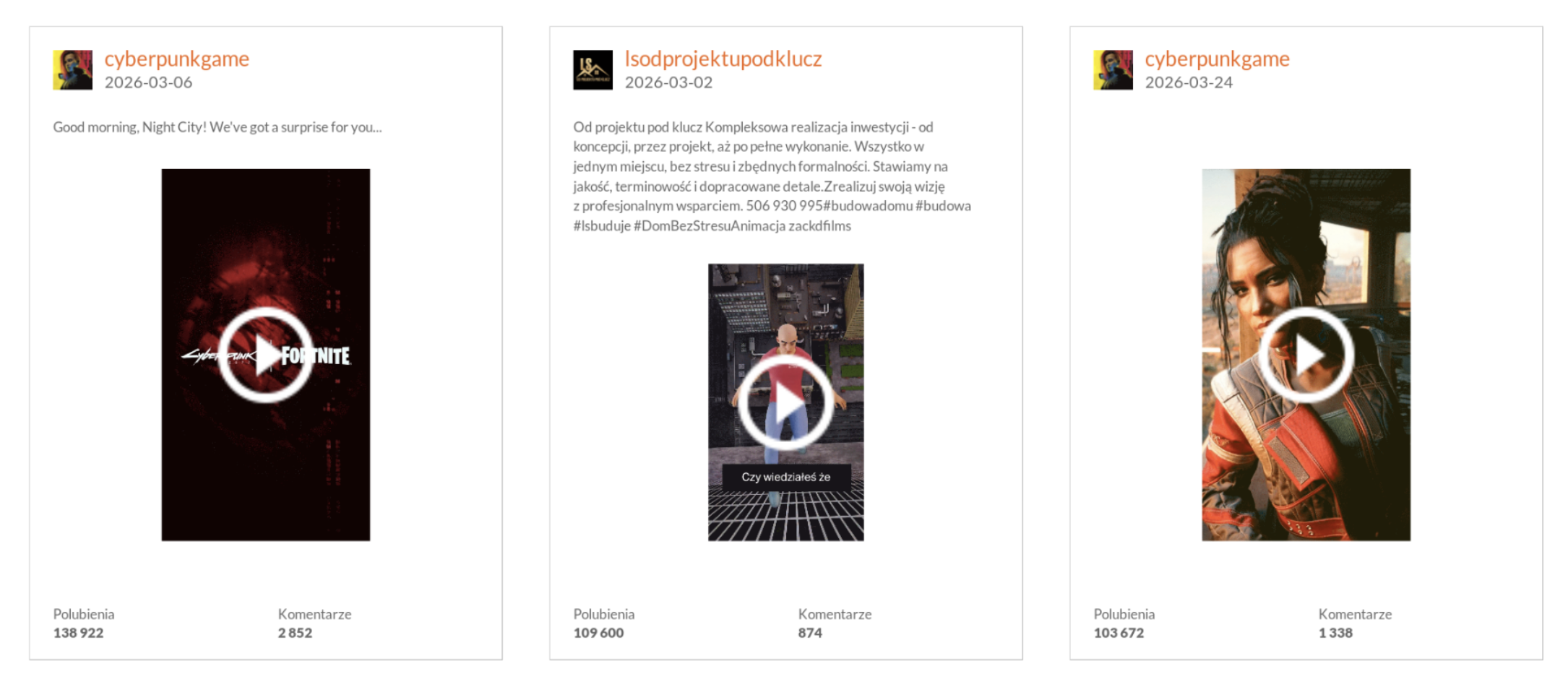Image resolution: width=1568 pixels, height=695 pixels.
Task: Open lsodprojektupodklucz profile avatar
Action: coord(593,69)
